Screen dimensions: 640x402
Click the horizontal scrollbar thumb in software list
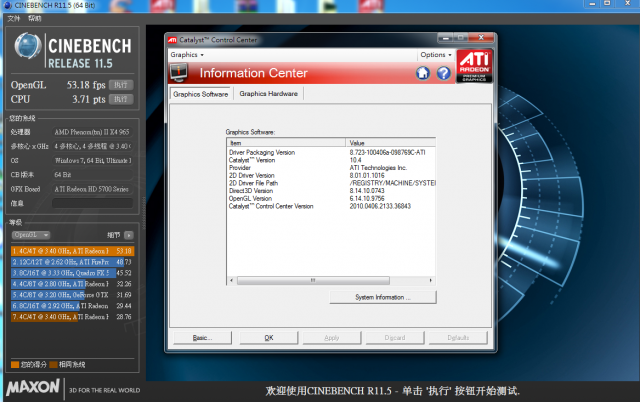(313, 280)
